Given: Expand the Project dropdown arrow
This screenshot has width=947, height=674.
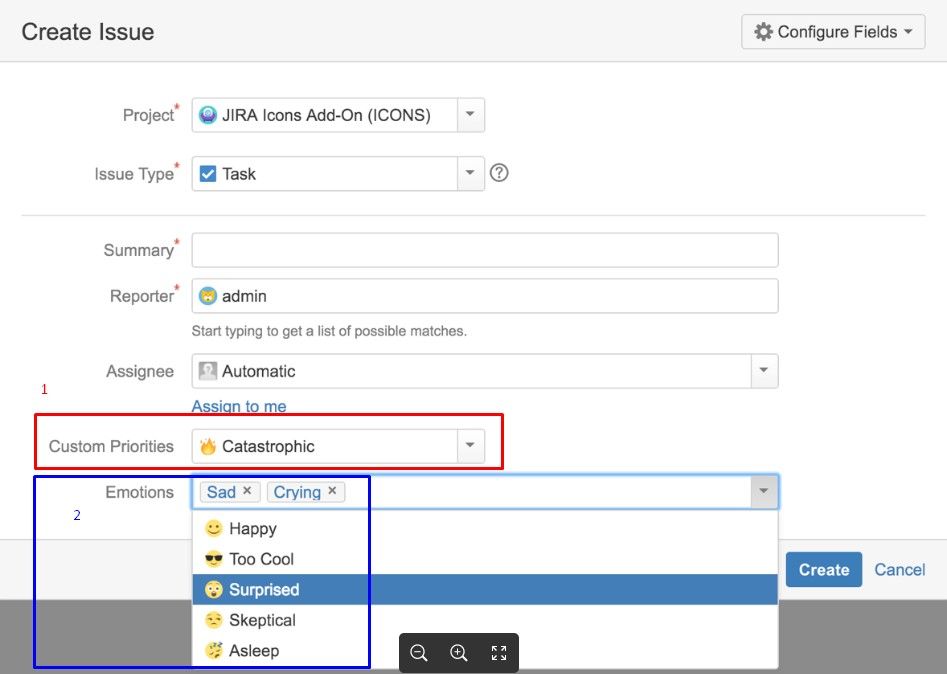Looking at the screenshot, I should click(470, 115).
